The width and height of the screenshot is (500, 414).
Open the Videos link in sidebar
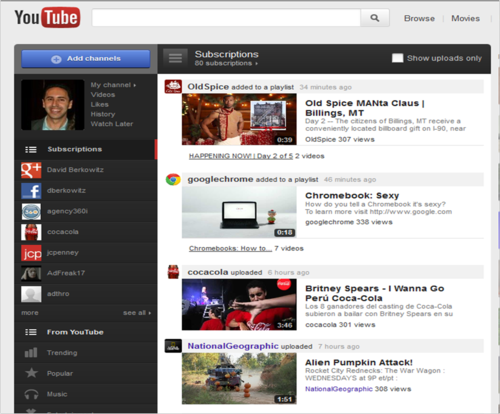point(103,95)
